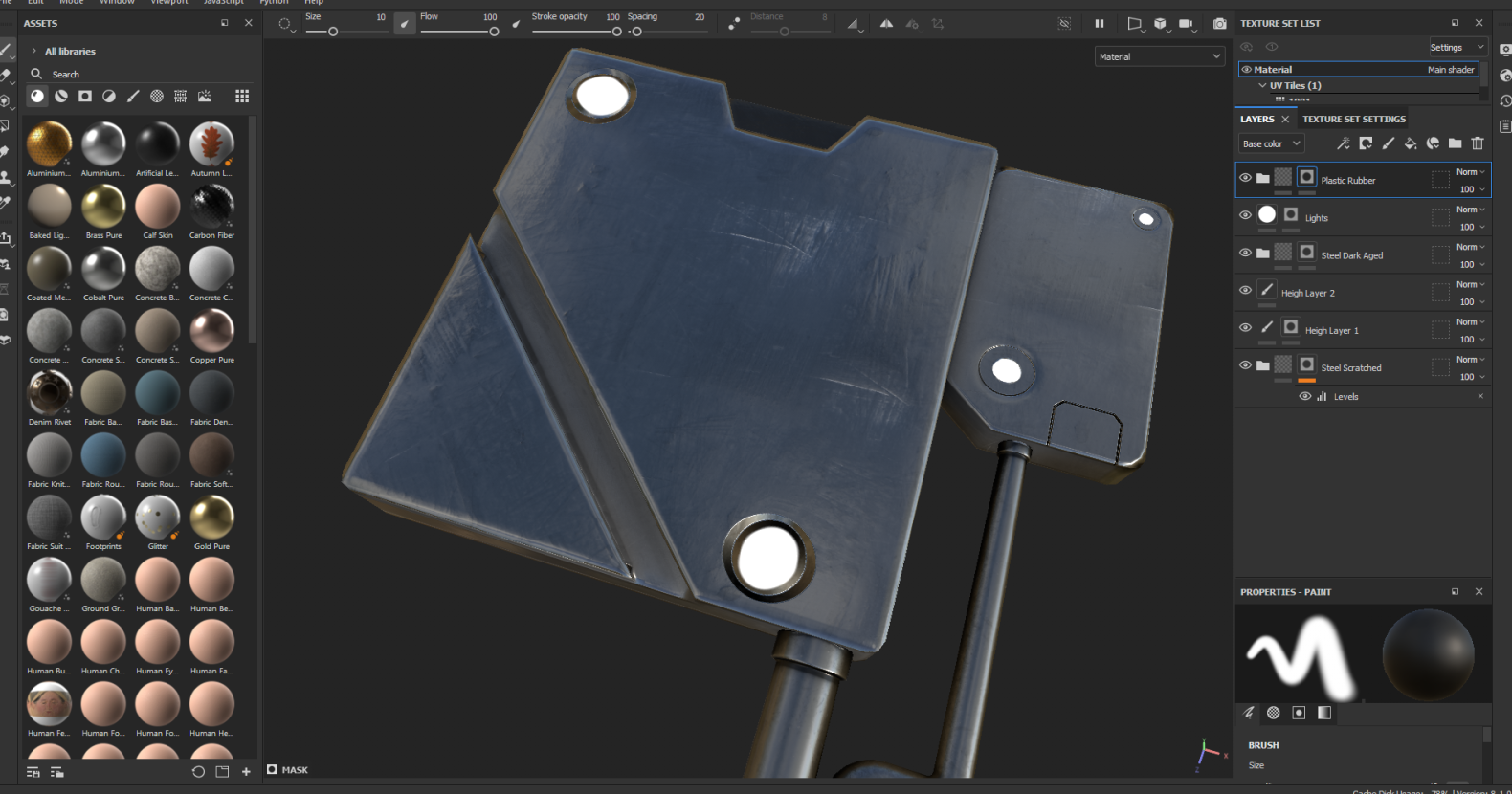The width and height of the screenshot is (1512, 794).
Task: Show Environment maps filter in Assets
Action: [205, 96]
